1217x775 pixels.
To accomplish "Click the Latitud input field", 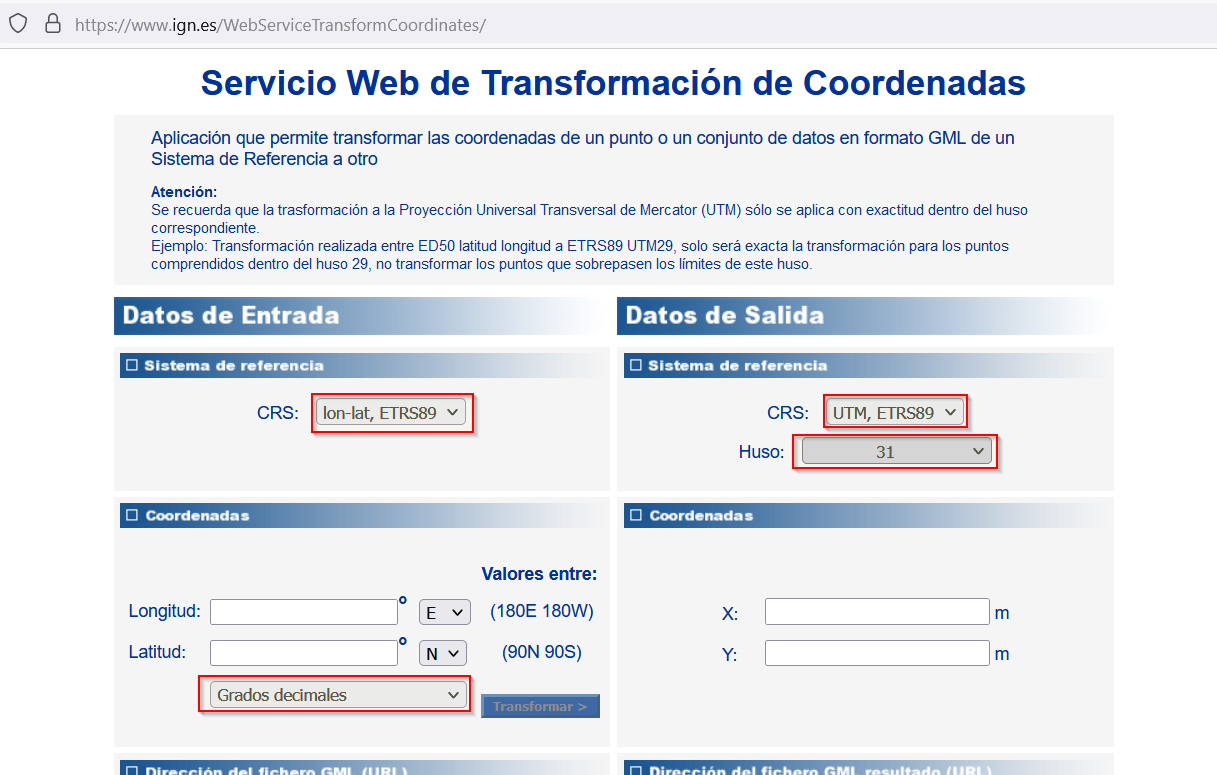I will [304, 653].
